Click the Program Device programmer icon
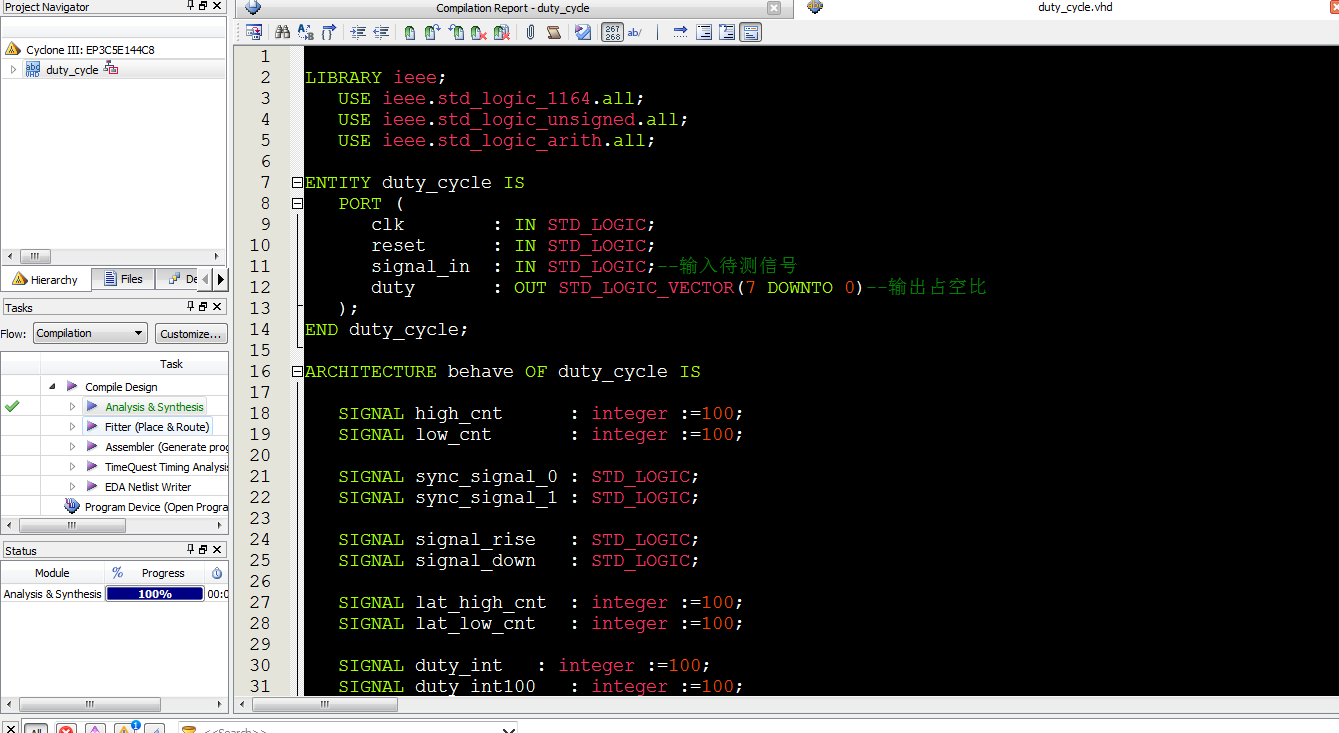This screenshot has width=1339, height=733. pos(72,507)
